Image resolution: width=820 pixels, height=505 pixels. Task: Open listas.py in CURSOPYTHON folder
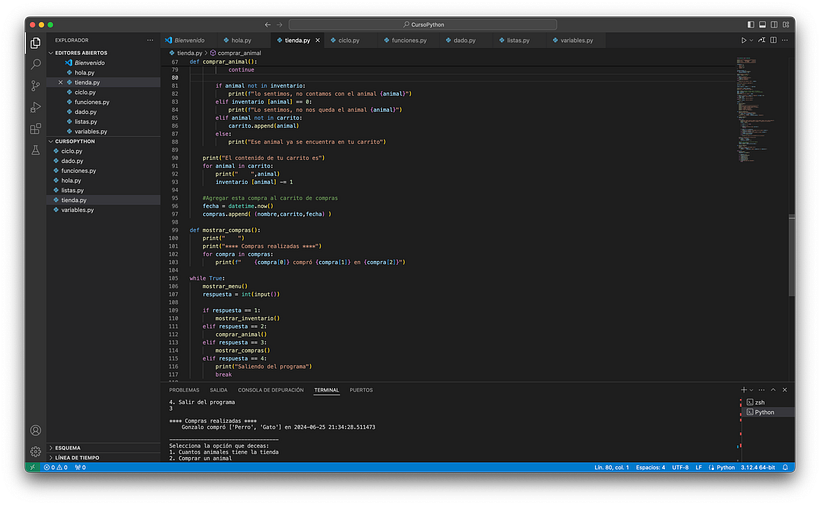coord(104,190)
